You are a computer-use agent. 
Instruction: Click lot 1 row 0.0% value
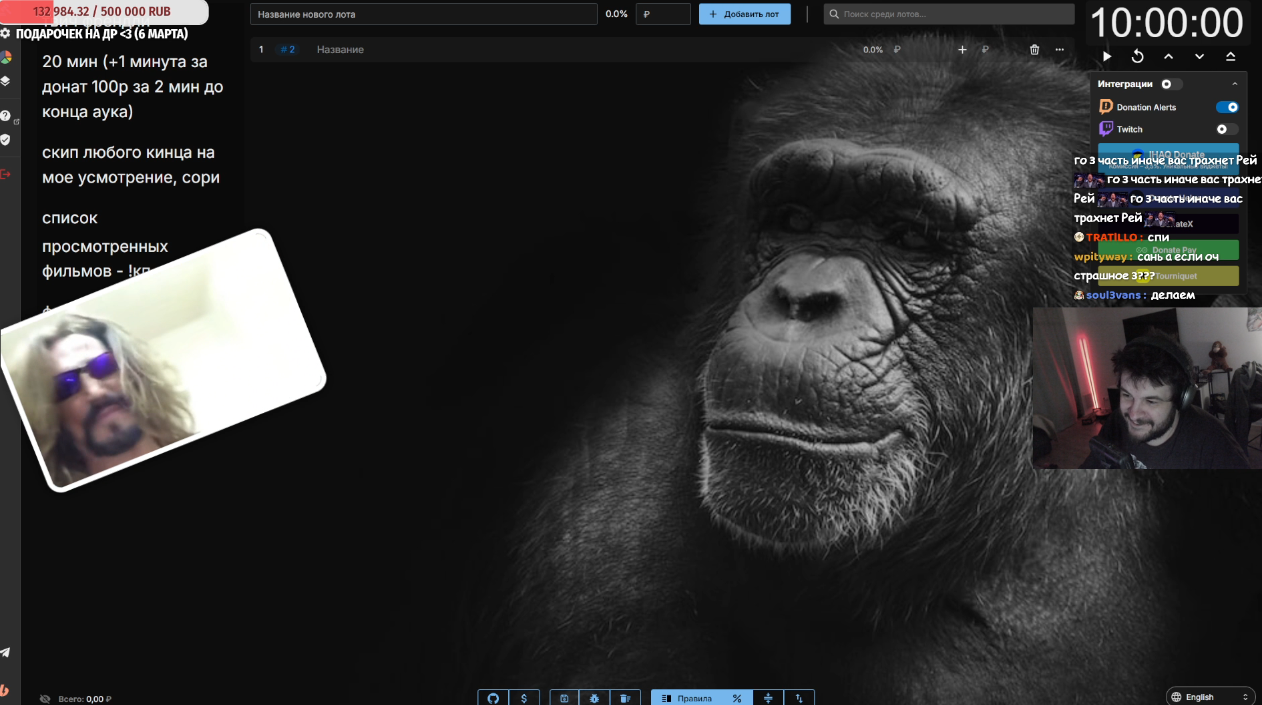coord(873,49)
